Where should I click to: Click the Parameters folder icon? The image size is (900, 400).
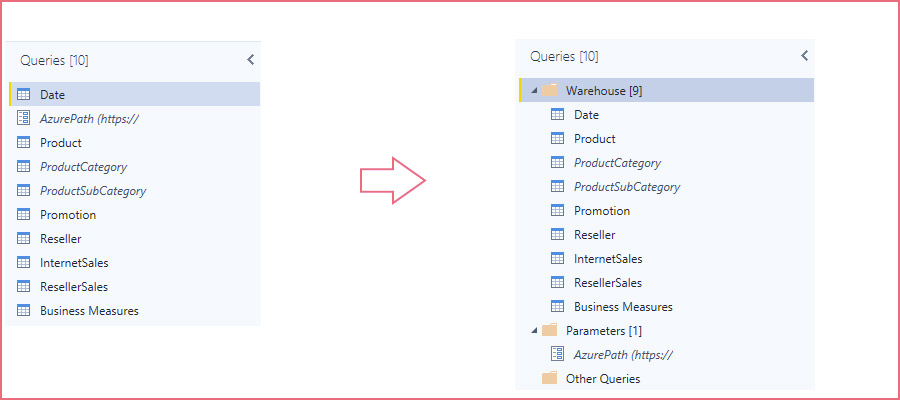pyautogui.click(x=550, y=330)
